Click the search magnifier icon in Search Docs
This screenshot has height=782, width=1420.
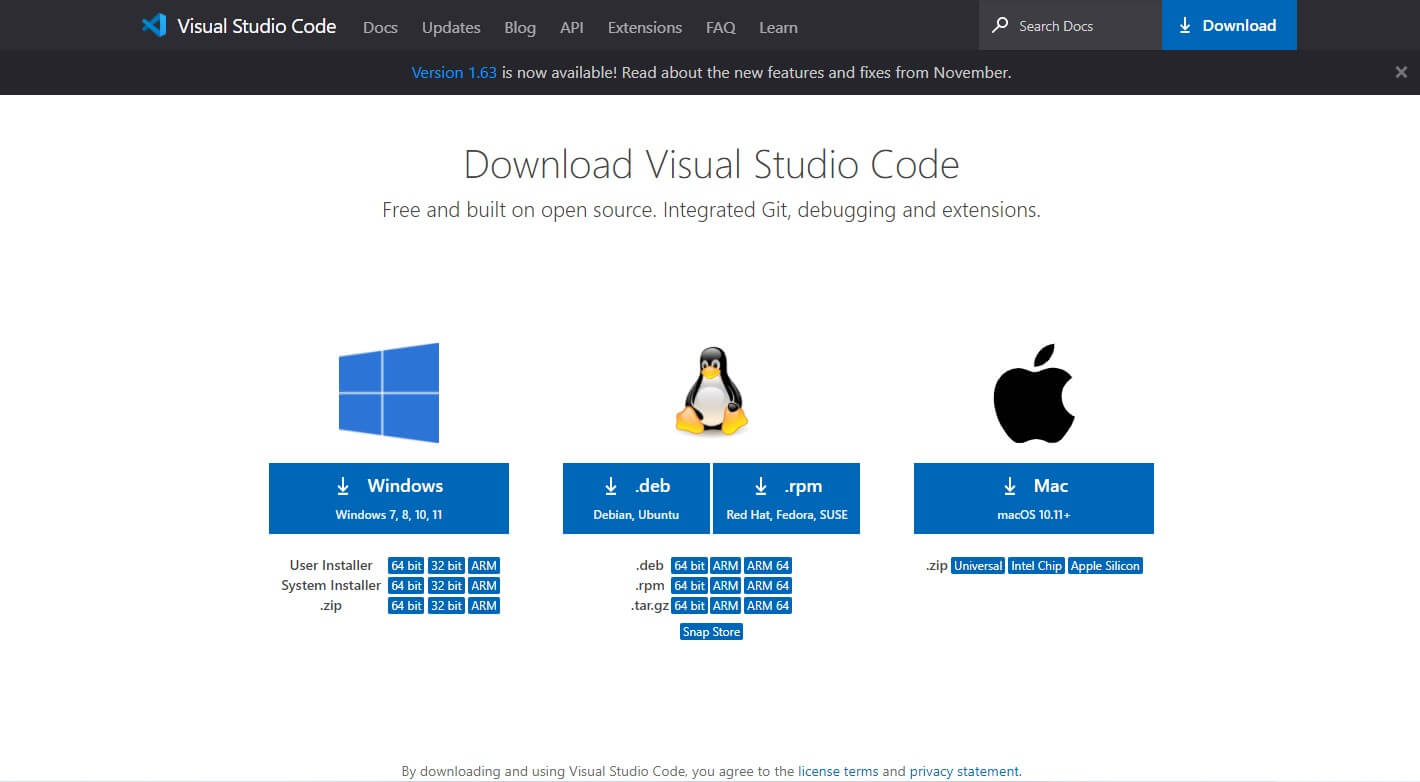999,25
